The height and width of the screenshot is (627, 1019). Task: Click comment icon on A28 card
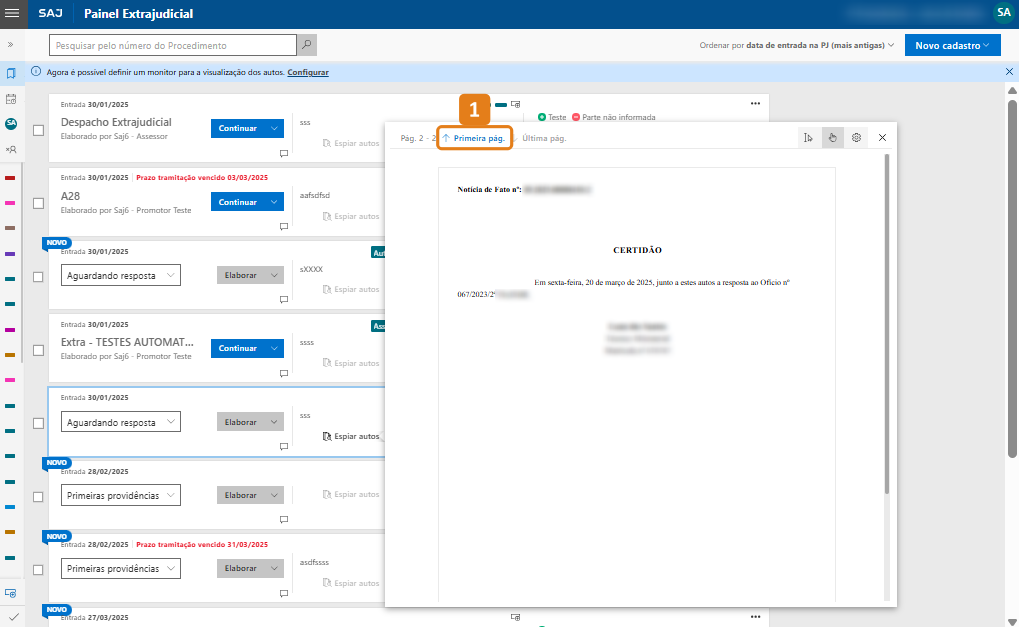284,227
